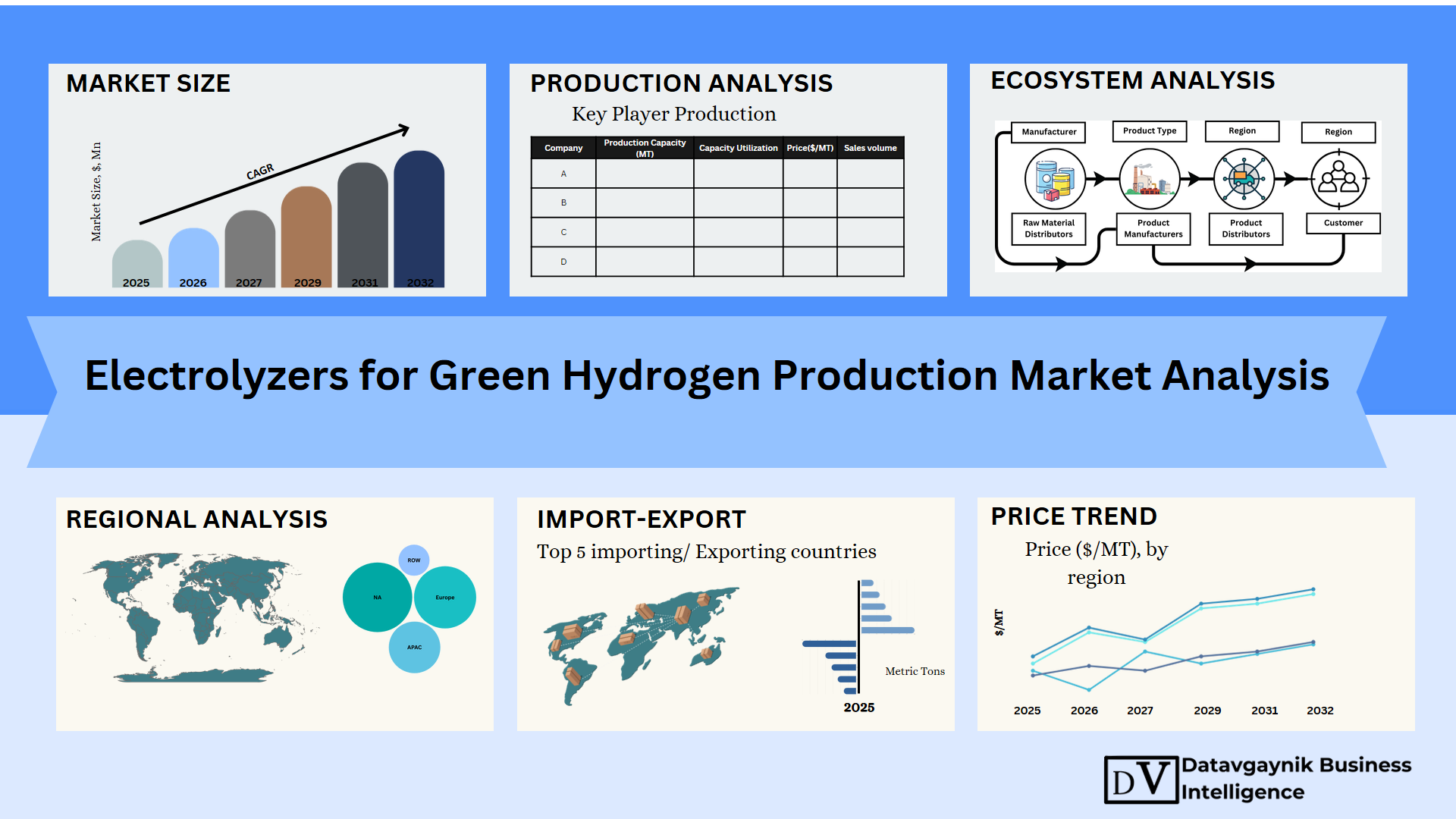Click the Europe region bubble

445,598
